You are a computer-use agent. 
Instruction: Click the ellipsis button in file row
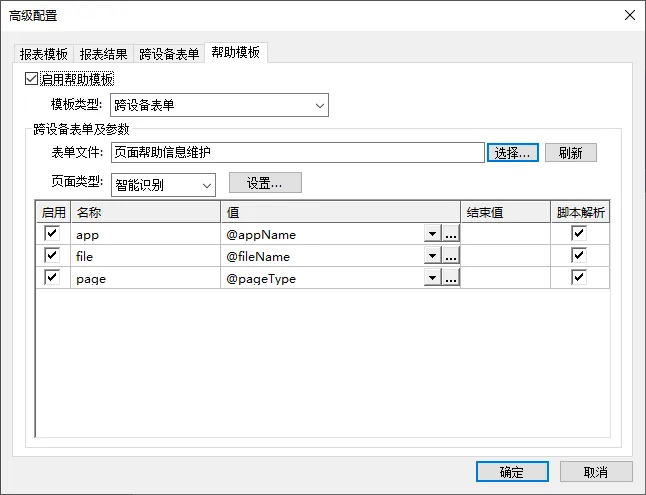pos(451,255)
